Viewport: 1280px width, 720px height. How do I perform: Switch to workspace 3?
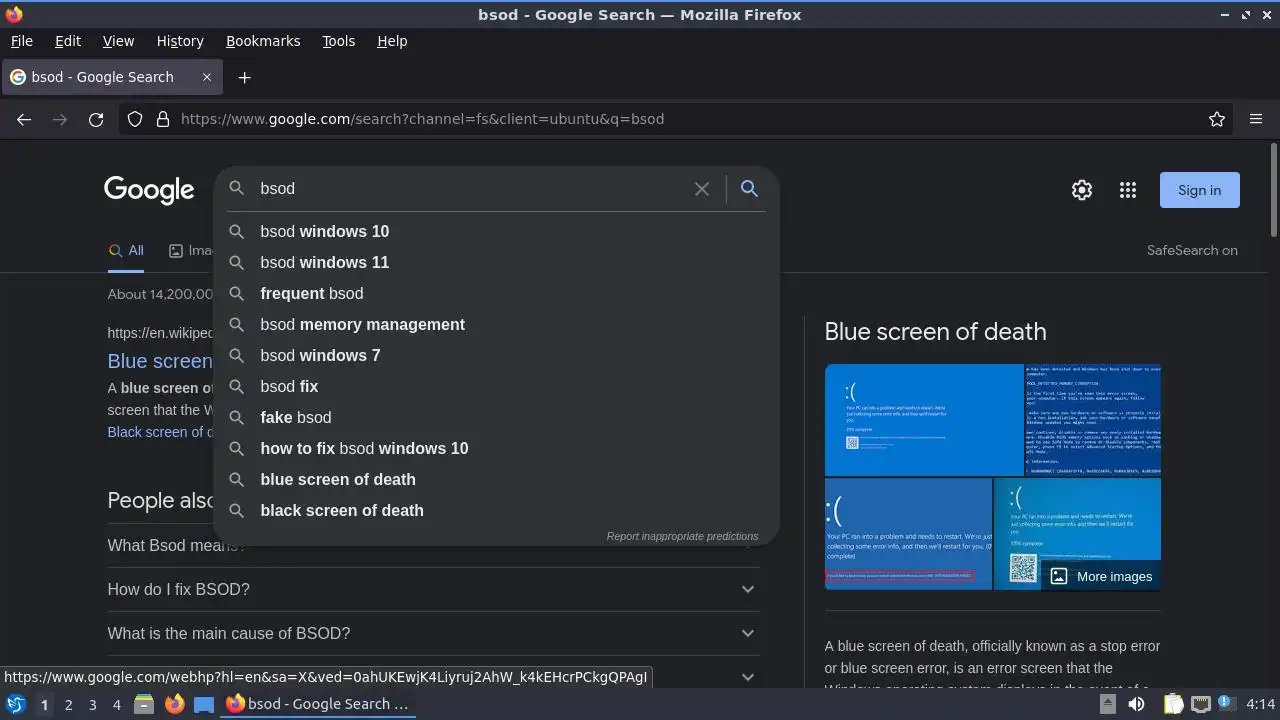[92, 704]
